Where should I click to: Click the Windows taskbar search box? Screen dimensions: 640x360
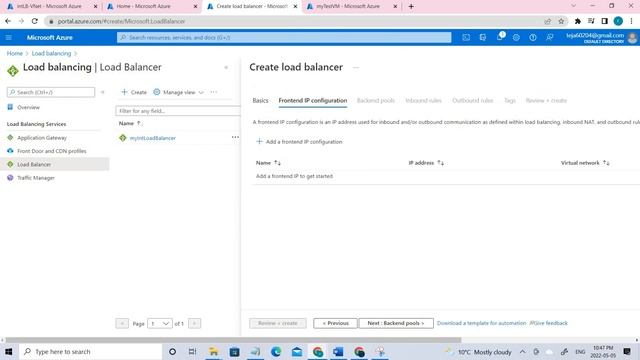coord(90,351)
